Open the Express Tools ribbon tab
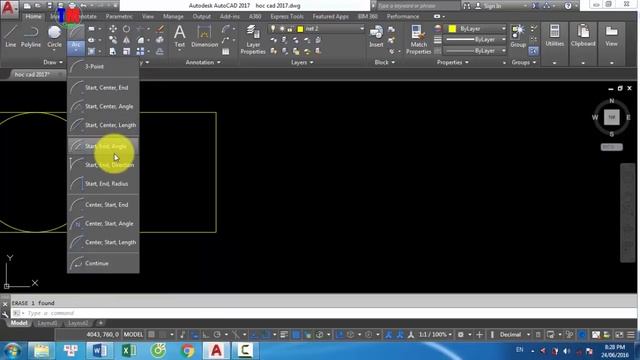 (287, 16)
